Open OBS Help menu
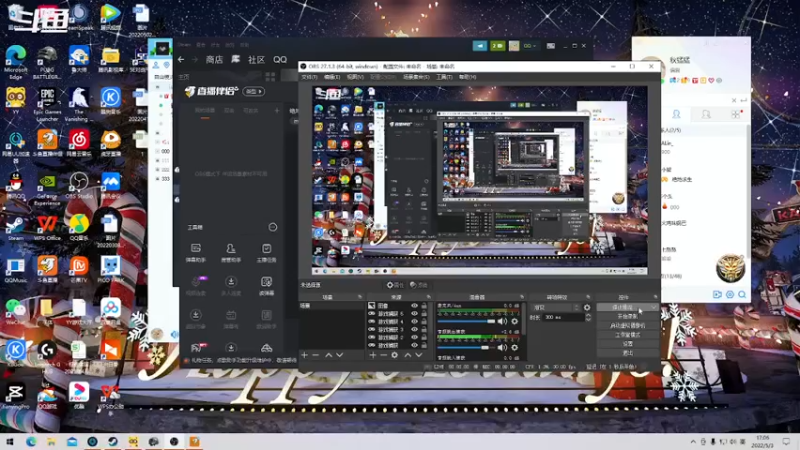 click(x=467, y=77)
